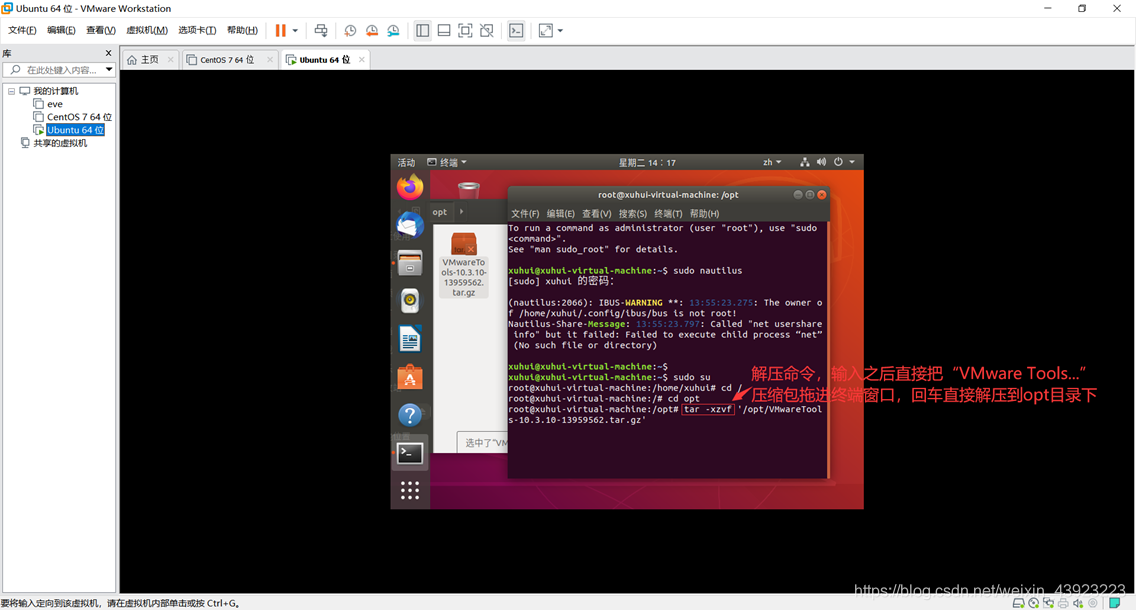Screen dimensions: 1136x610
Task: Click the Ubuntu clock 星期二 14:17
Action: click(x=647, y=162)
